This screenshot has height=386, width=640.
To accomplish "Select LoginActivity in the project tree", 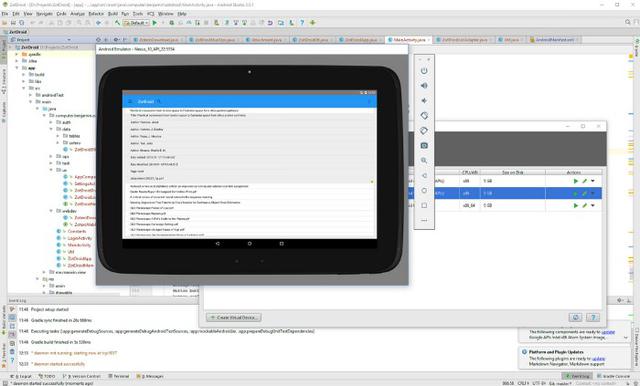I will click(x=80, y=238).
